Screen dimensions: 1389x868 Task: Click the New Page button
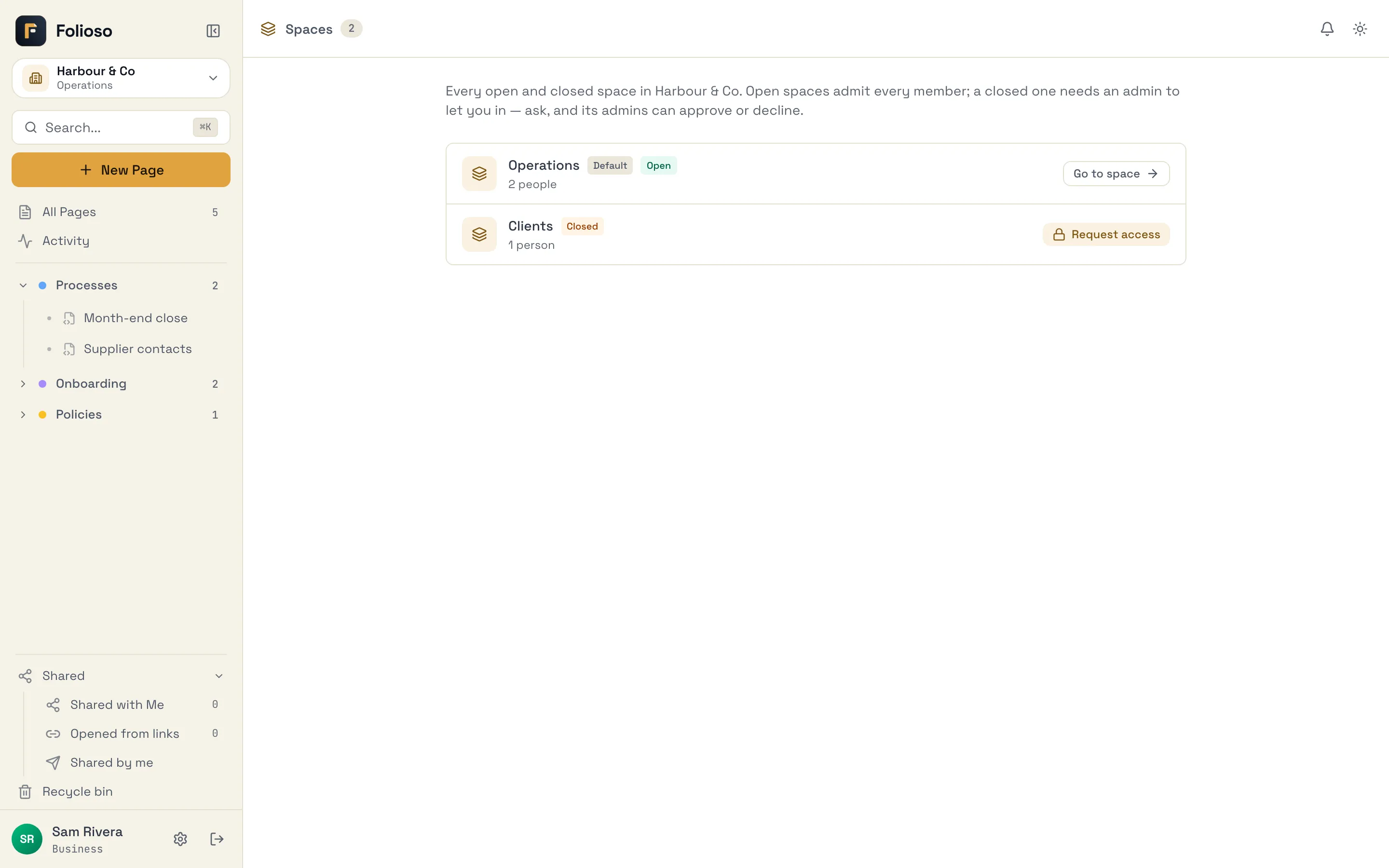pyautogui.click(x=121, y=170)
